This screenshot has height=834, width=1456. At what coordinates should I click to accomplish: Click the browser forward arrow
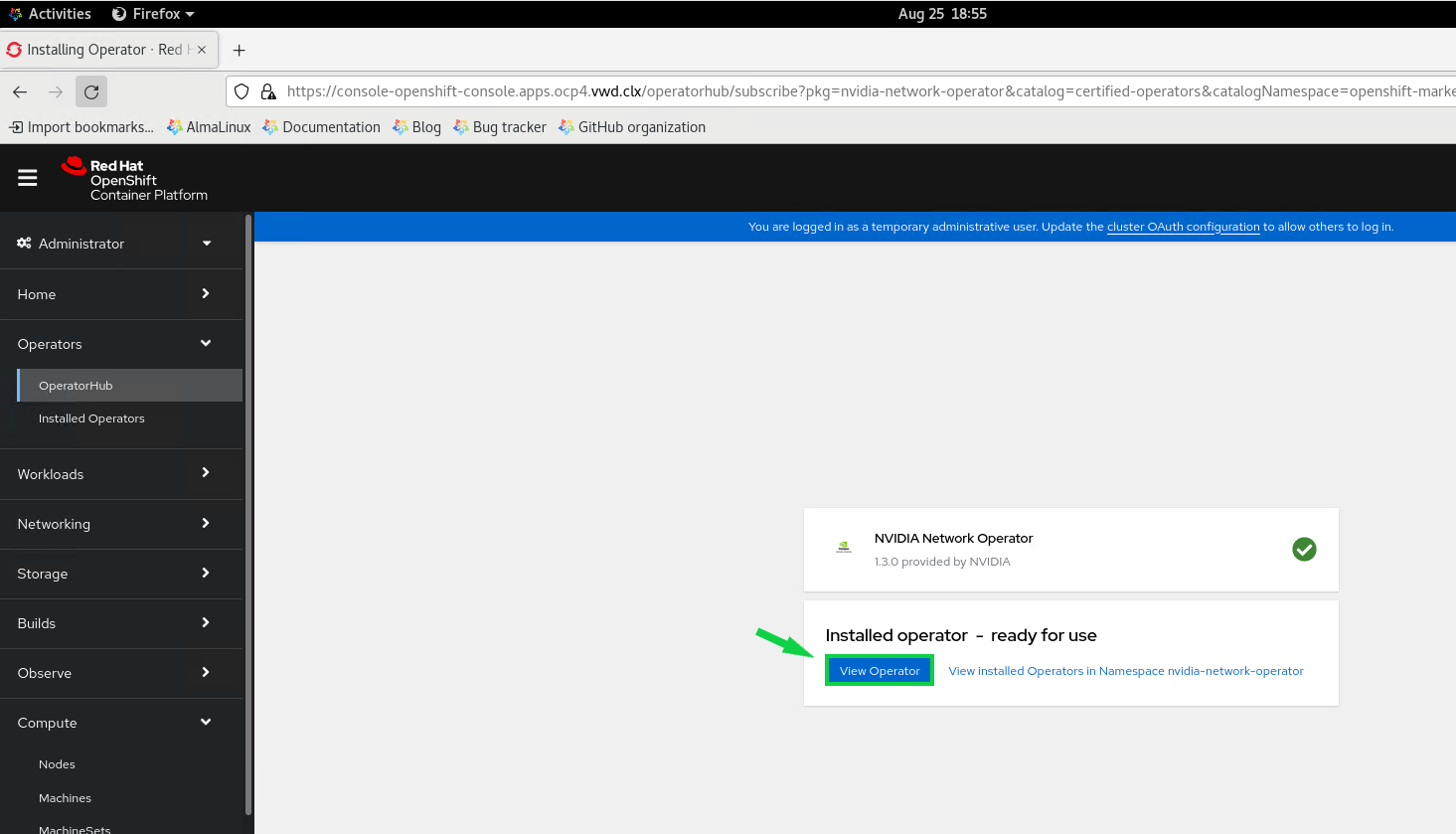tap(56, 91)
